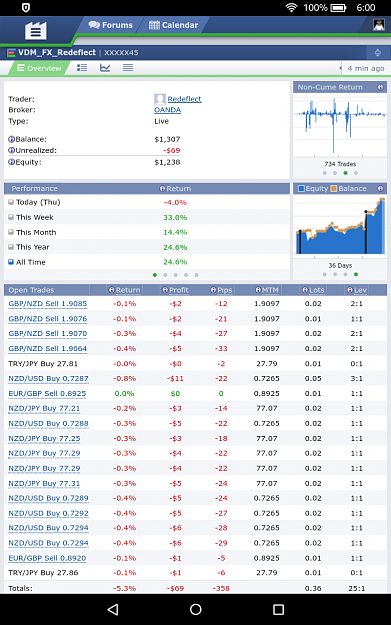Click the Unrealized info icon

tap(11, 150)
